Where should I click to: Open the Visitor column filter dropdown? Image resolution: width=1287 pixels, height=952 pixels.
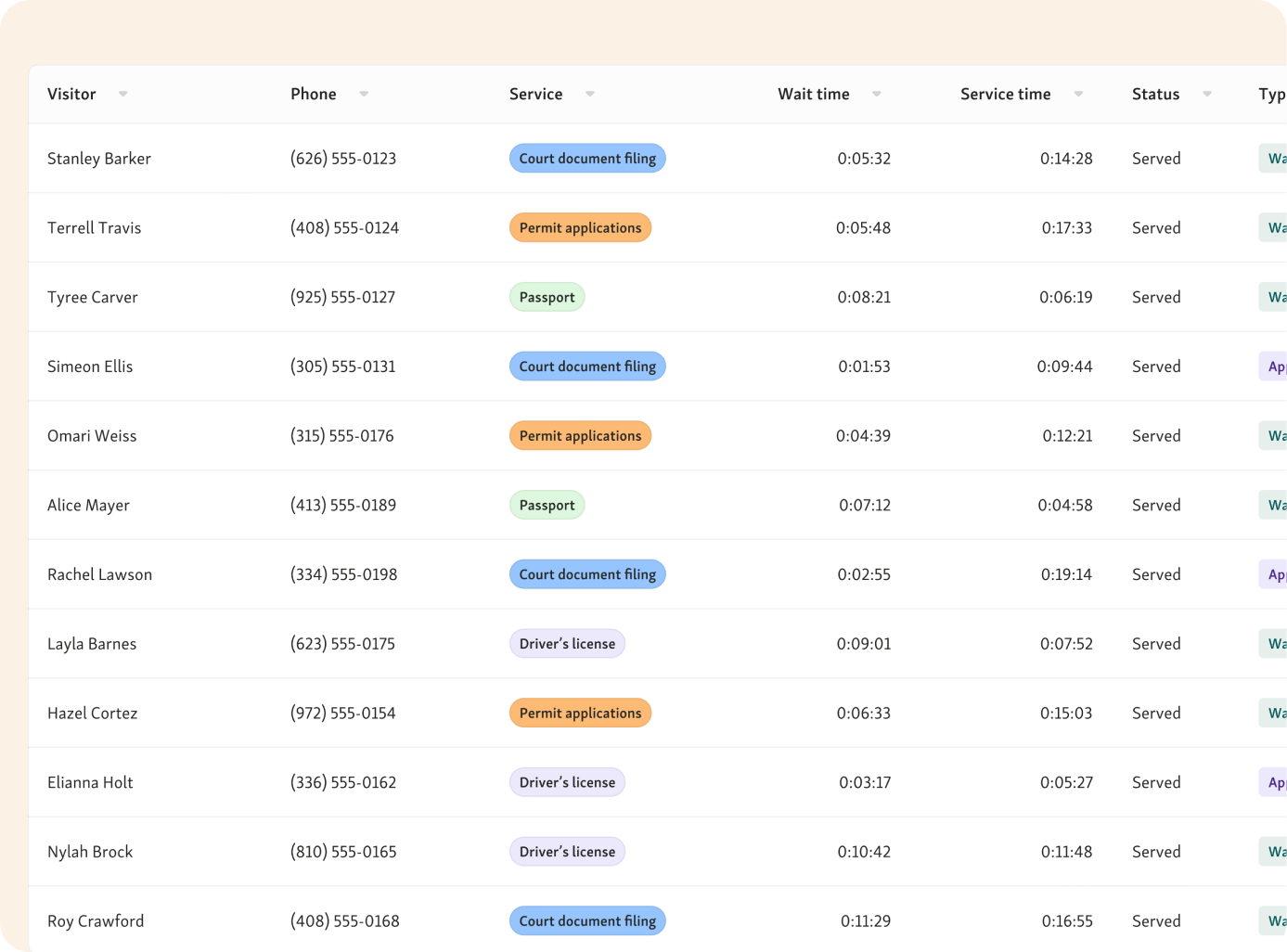[122, 94]
